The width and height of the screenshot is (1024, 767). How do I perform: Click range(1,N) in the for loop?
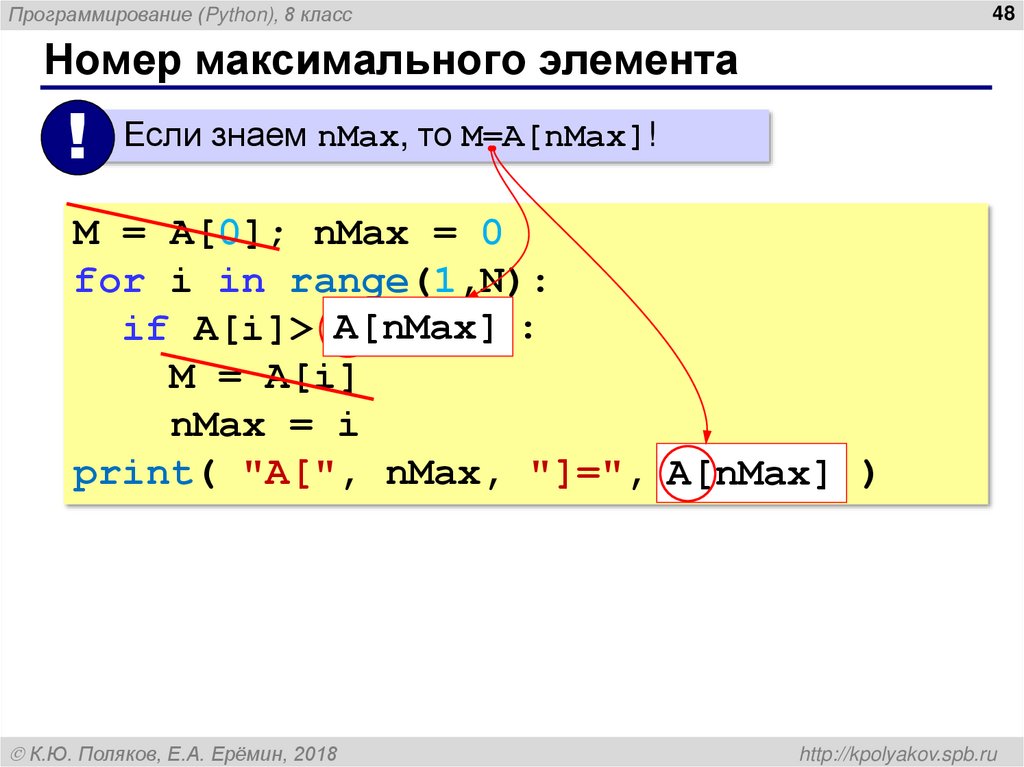click(x=400, y=281)
